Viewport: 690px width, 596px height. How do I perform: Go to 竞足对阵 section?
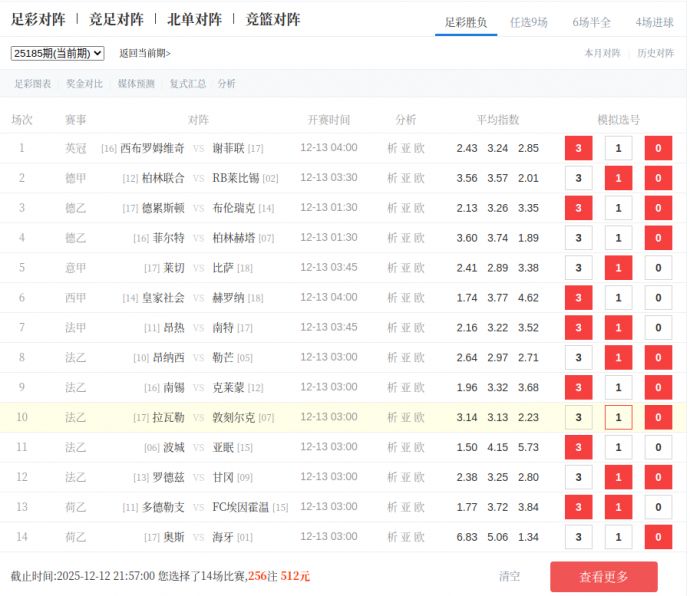tap(116, 20)
